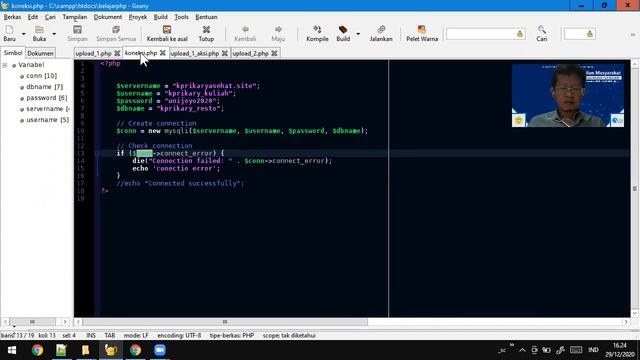Open the Pelet Warna color chooser
Viewport: 640px width, 360px height.
(x=422, y=33)
